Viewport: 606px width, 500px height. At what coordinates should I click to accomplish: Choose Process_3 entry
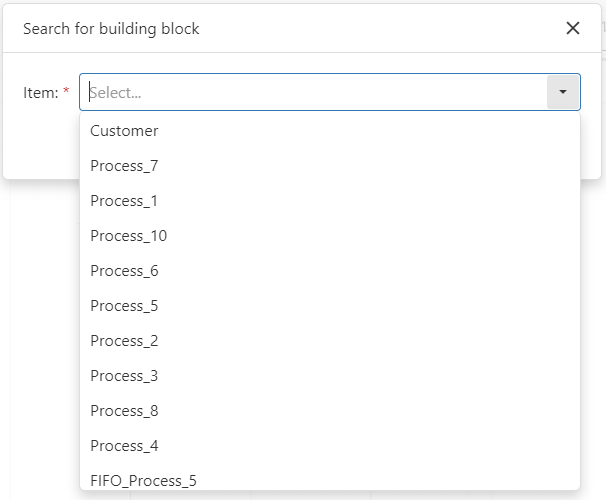click(124, 376)
